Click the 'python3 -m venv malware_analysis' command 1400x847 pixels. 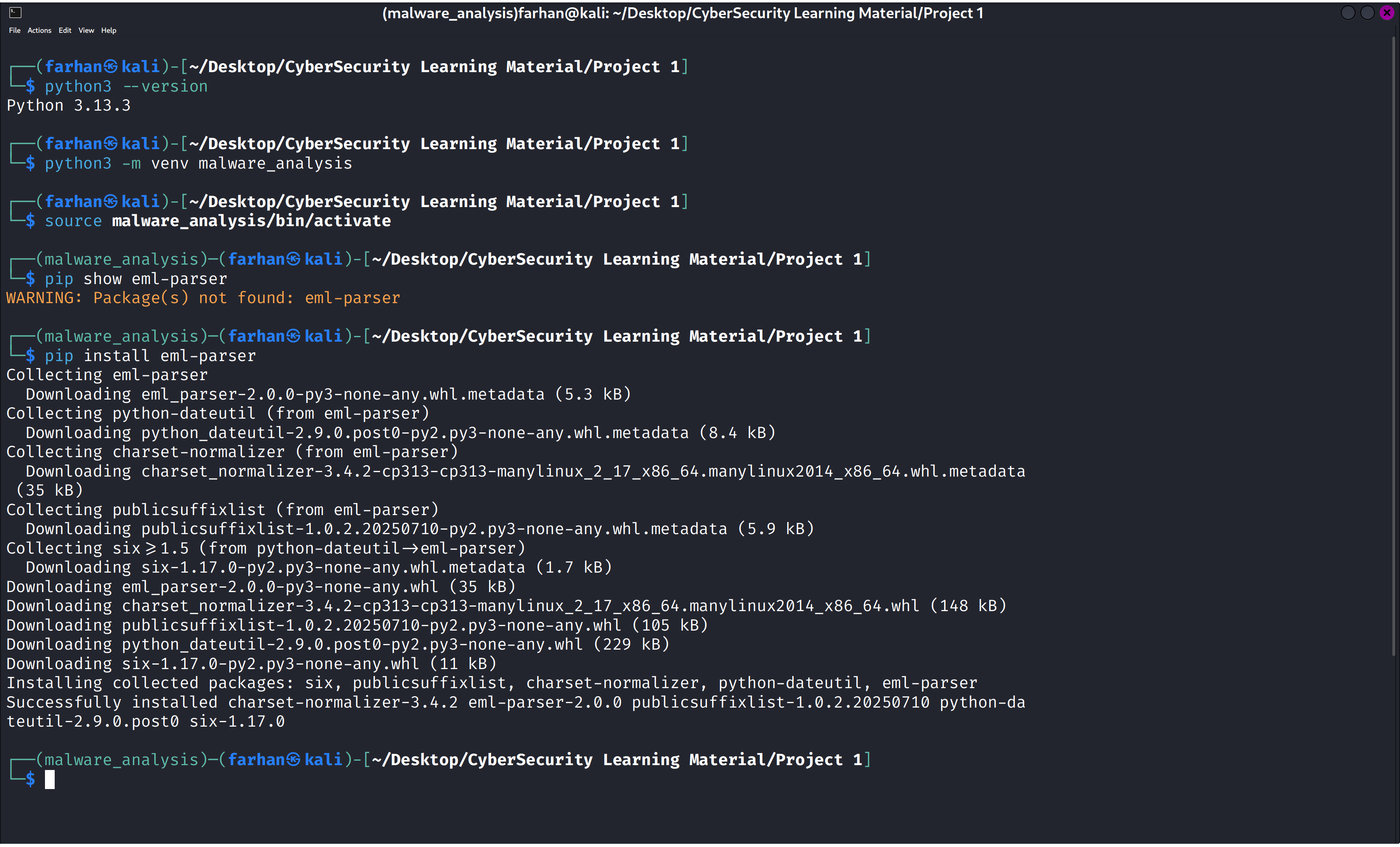[198, 164]
